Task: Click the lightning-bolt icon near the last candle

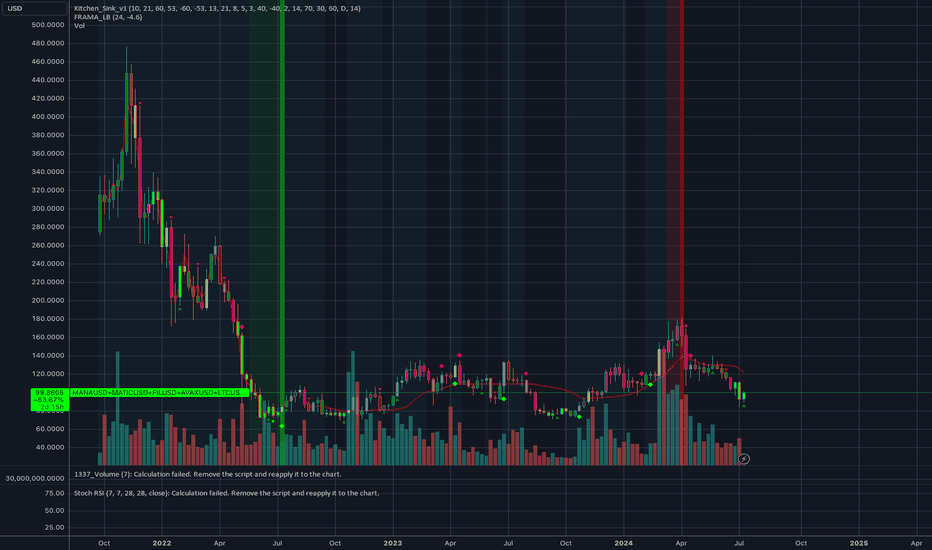Action: tap(744, 459)
